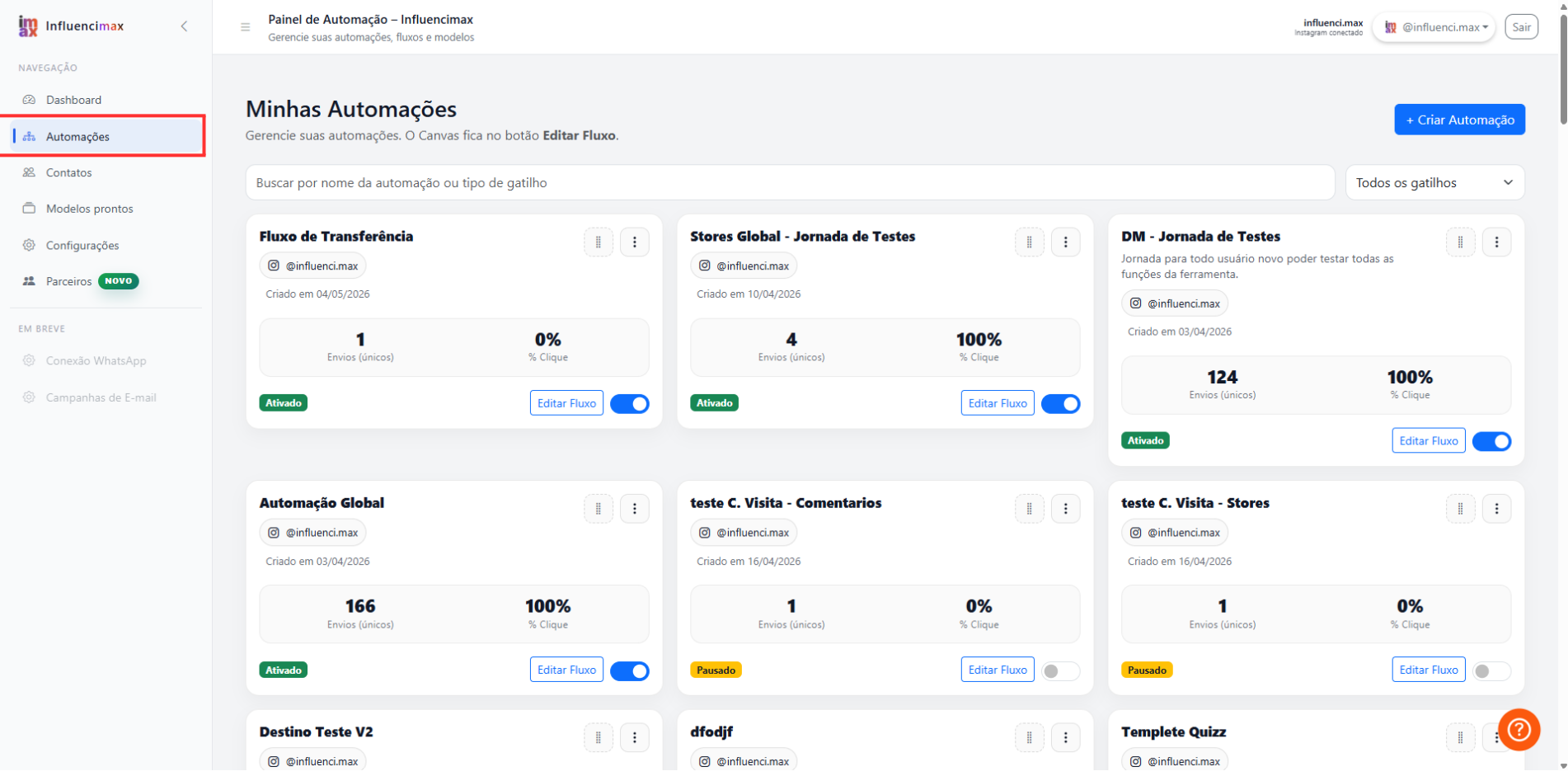Enable teste C. Visita - Comentarios switch
The width and height of the screenshot is (1568, 776).
pos(1061,671)
